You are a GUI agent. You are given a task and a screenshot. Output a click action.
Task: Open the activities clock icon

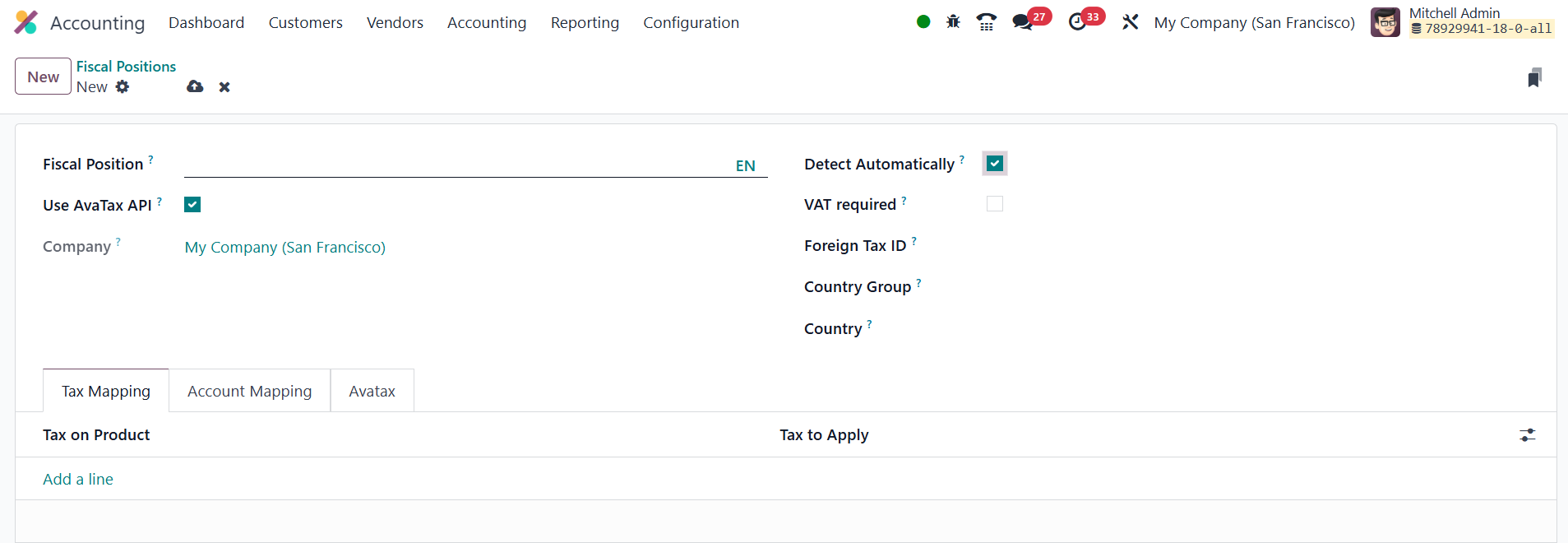click(1077, 22)
